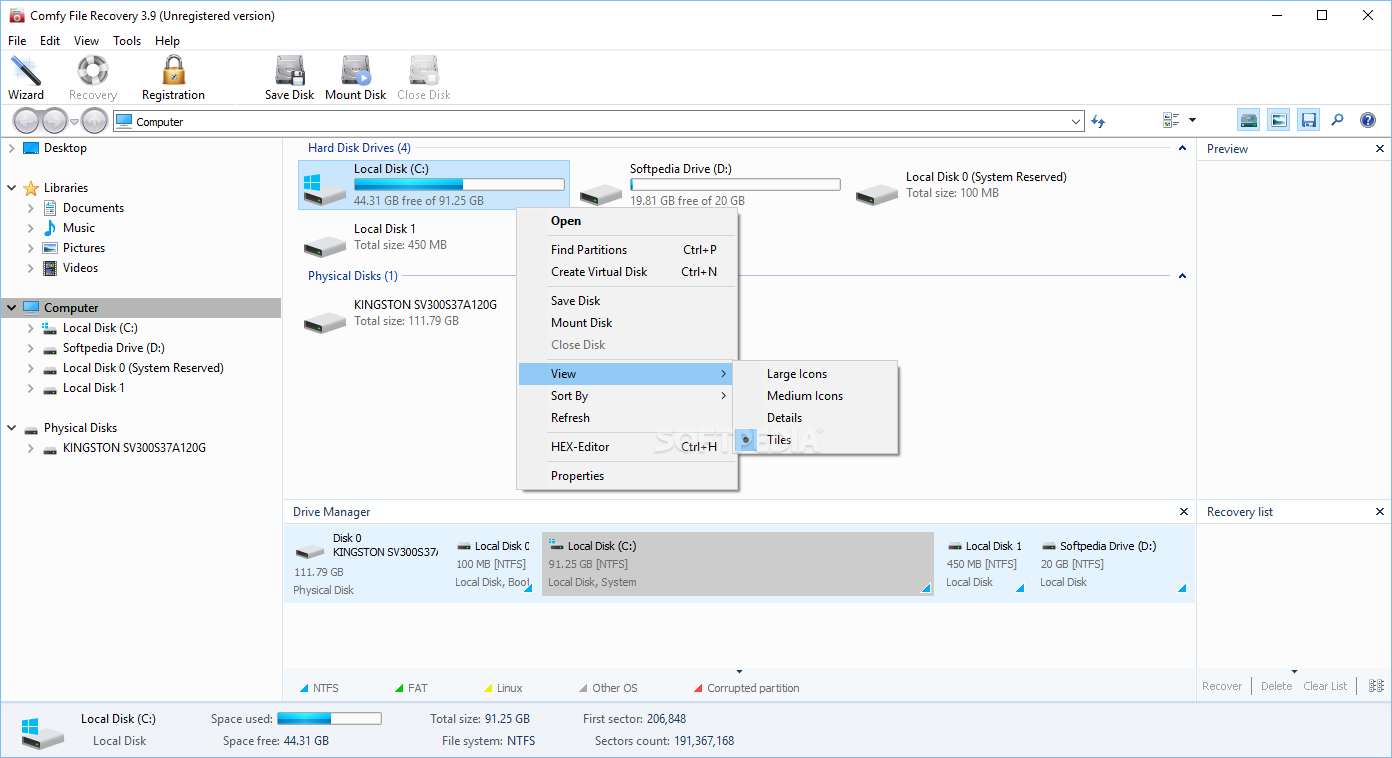The height and width of the screenshot is (758, 1392).
Task: Open navigation history dropdown triangle
Action: 74,121
